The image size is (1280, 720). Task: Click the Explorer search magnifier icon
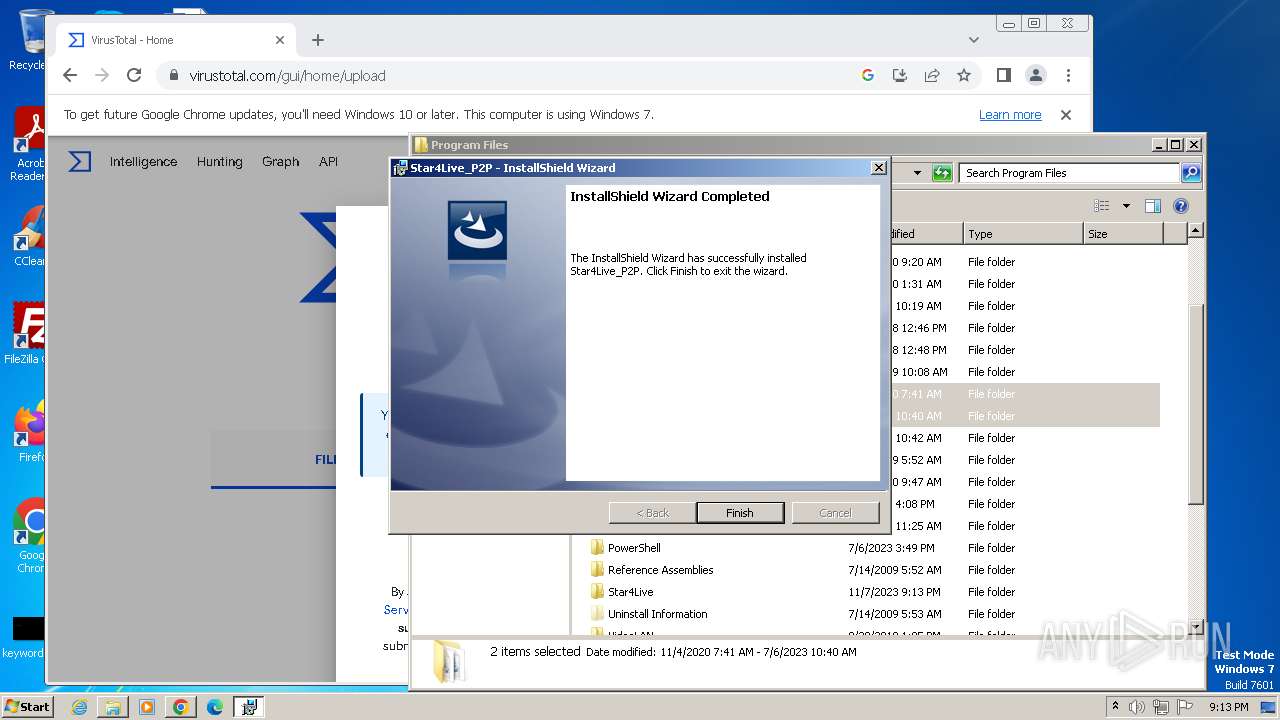[1190, 173]
